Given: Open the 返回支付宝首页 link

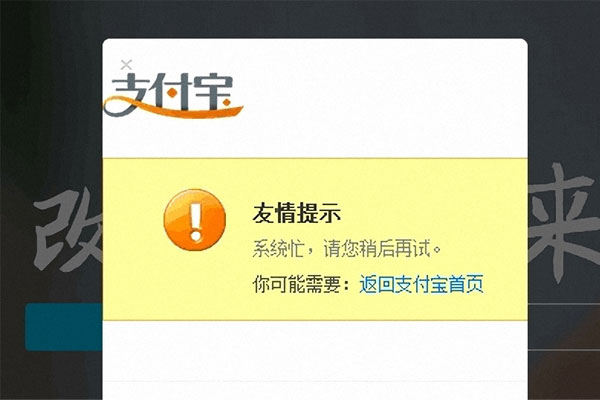Looking at the screenshot, I should [x=421, y=284].
